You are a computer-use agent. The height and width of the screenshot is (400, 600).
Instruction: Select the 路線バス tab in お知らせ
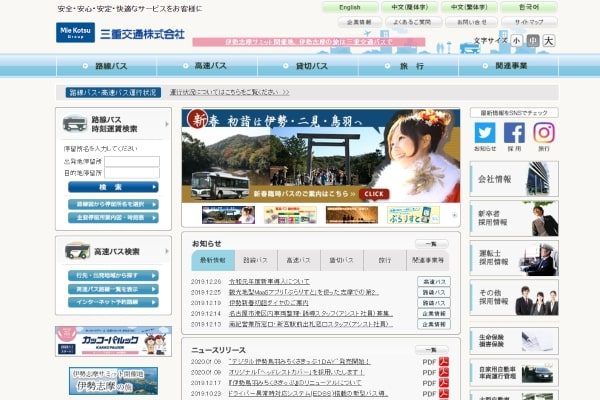pos(256,260)
